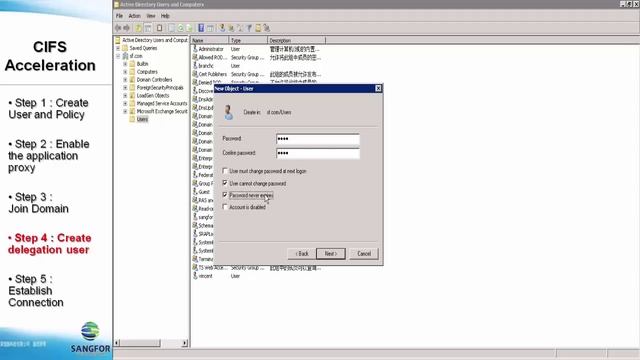
Task: Click the vincent user icon in list
Action: pyautogui.click(x=195, y=276)
